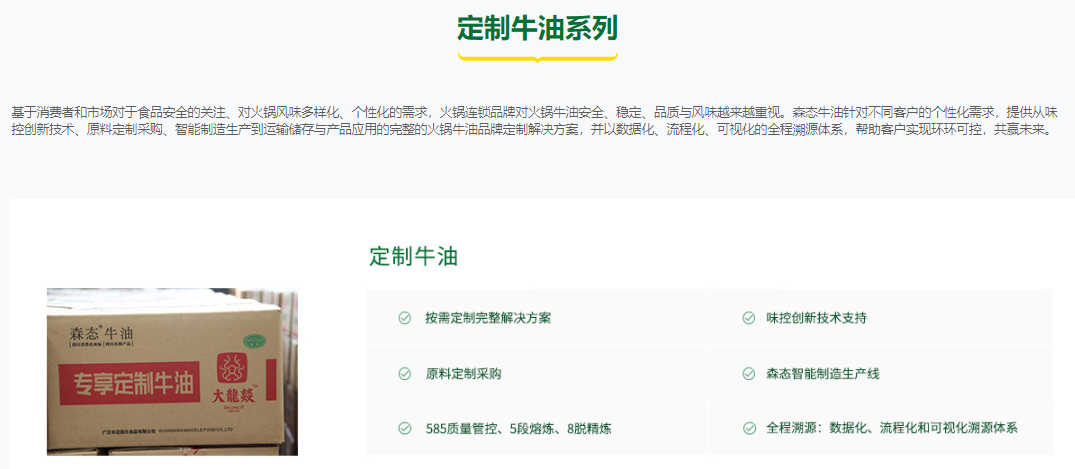
Task: Click checkmark icon beside 味控创新技术支持
Action: tap(749, 318)
